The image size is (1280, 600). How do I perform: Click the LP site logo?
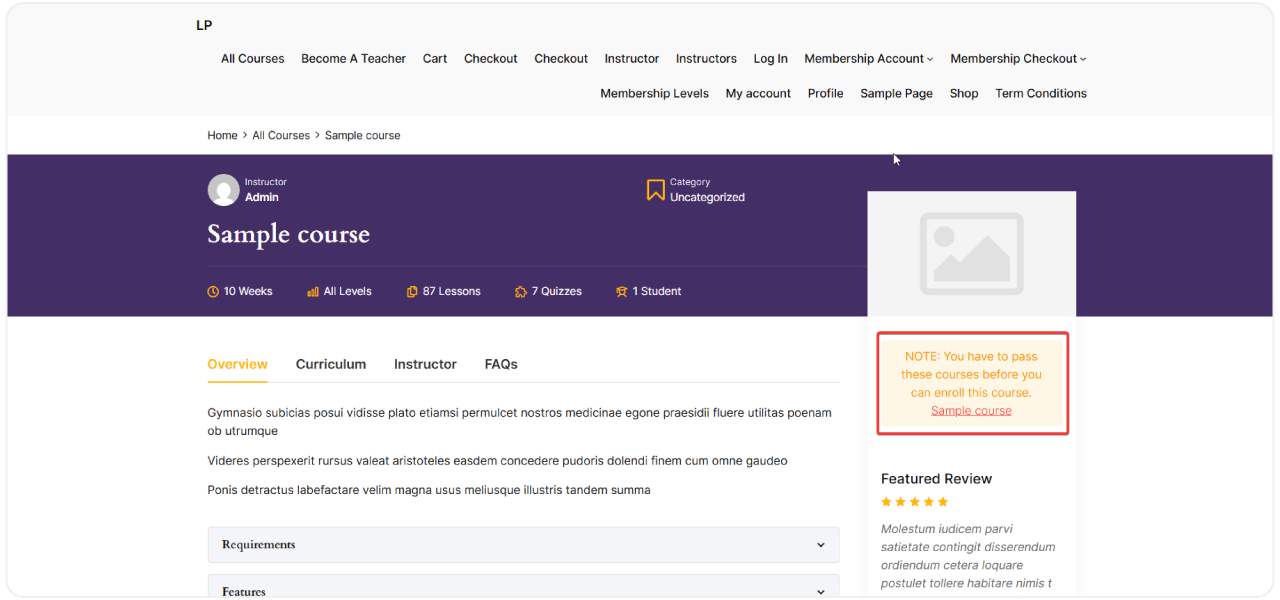point(203,25)
